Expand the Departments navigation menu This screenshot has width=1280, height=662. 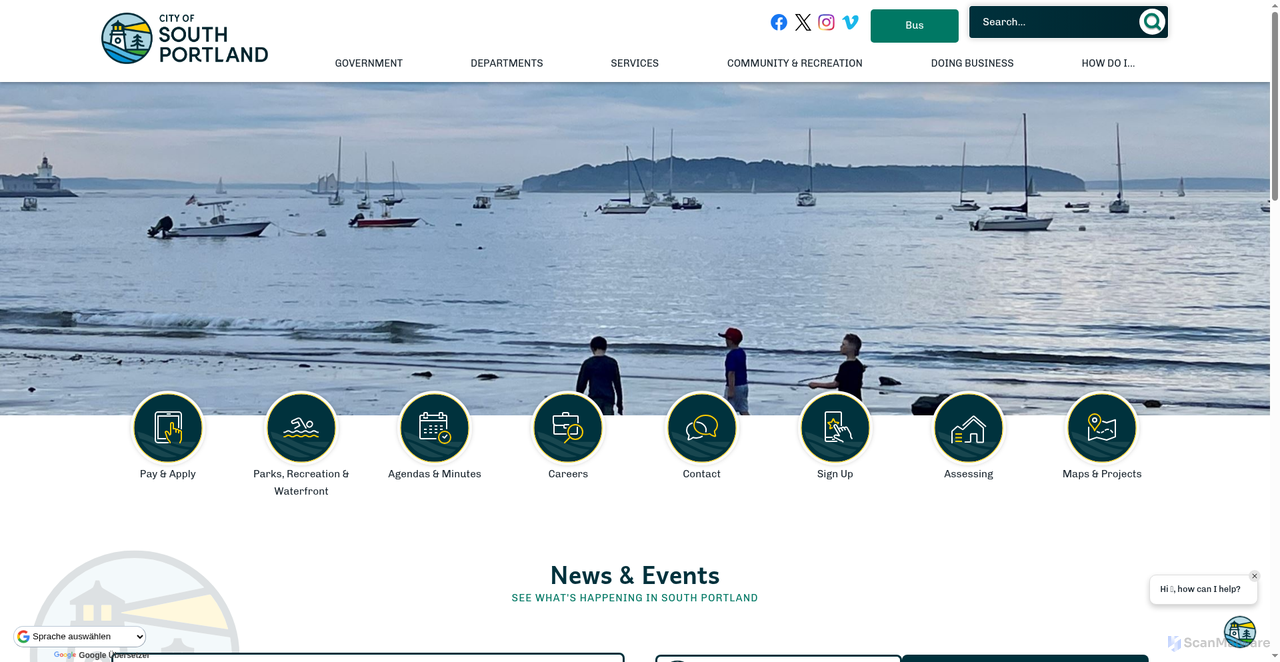tap(507, 63)
